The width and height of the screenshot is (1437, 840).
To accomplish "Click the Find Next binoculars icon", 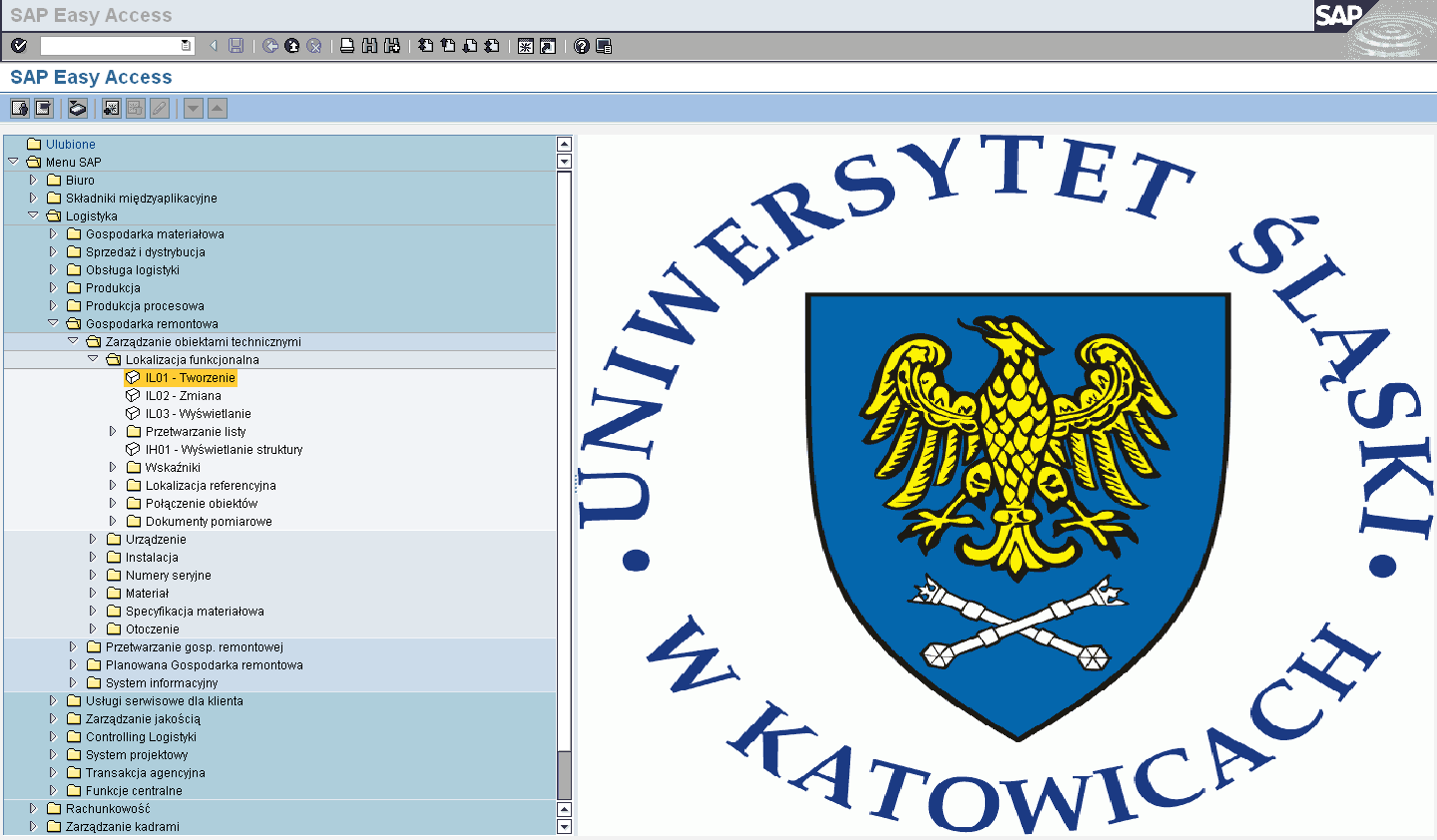I will (x=391, y=46).
